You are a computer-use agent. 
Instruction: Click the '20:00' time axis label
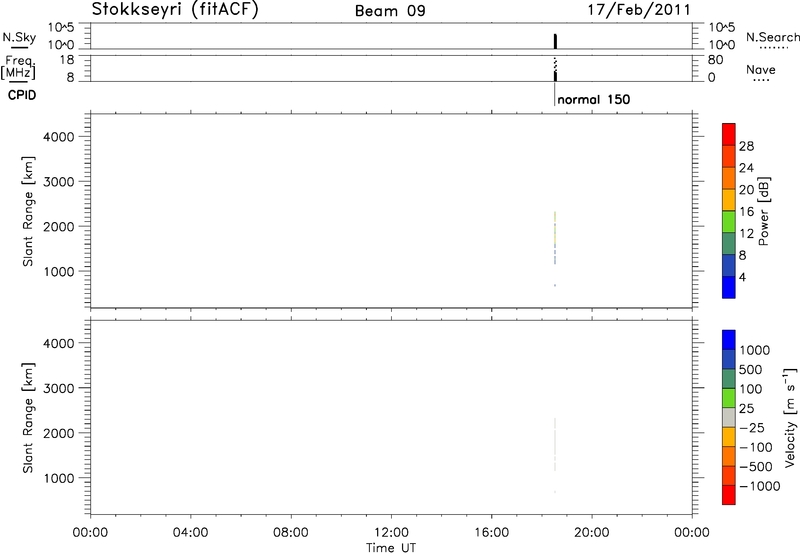point(592,533)
